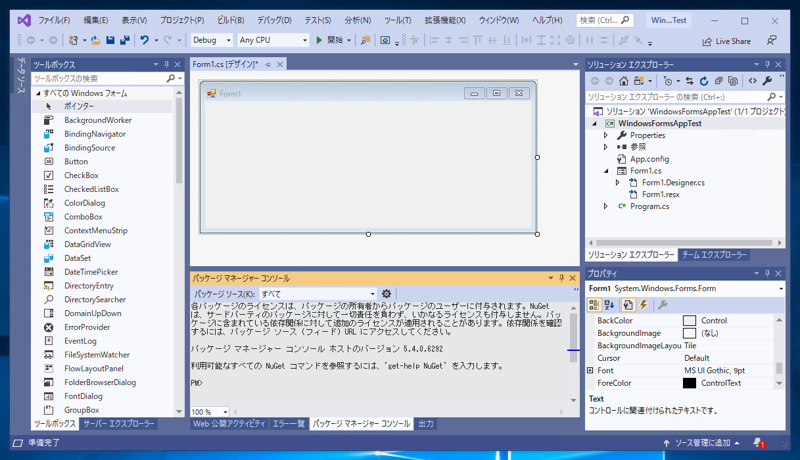
Task: Pin the Toolbox panel with pushpin
Action: coord(166,65)
